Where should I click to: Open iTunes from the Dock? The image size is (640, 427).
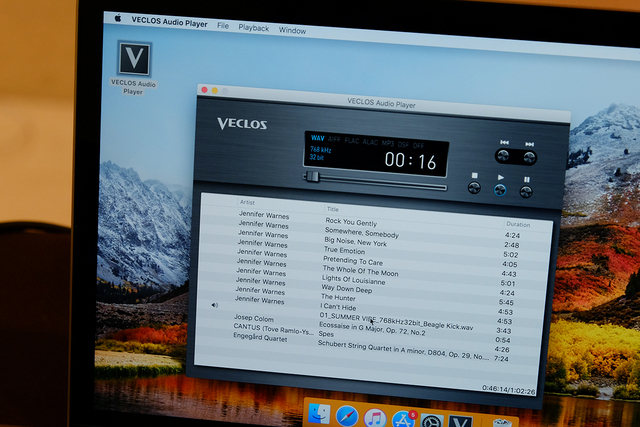pos(375,418)
